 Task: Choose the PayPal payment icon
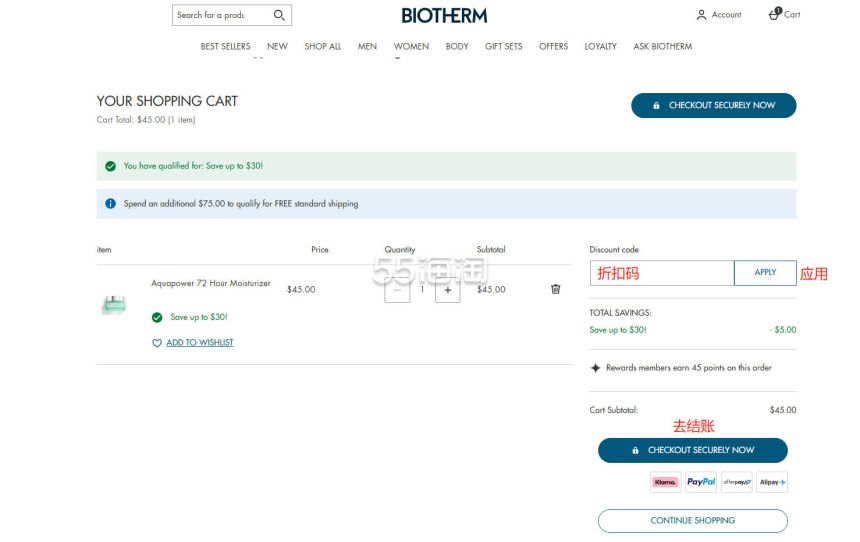[701, 482]
